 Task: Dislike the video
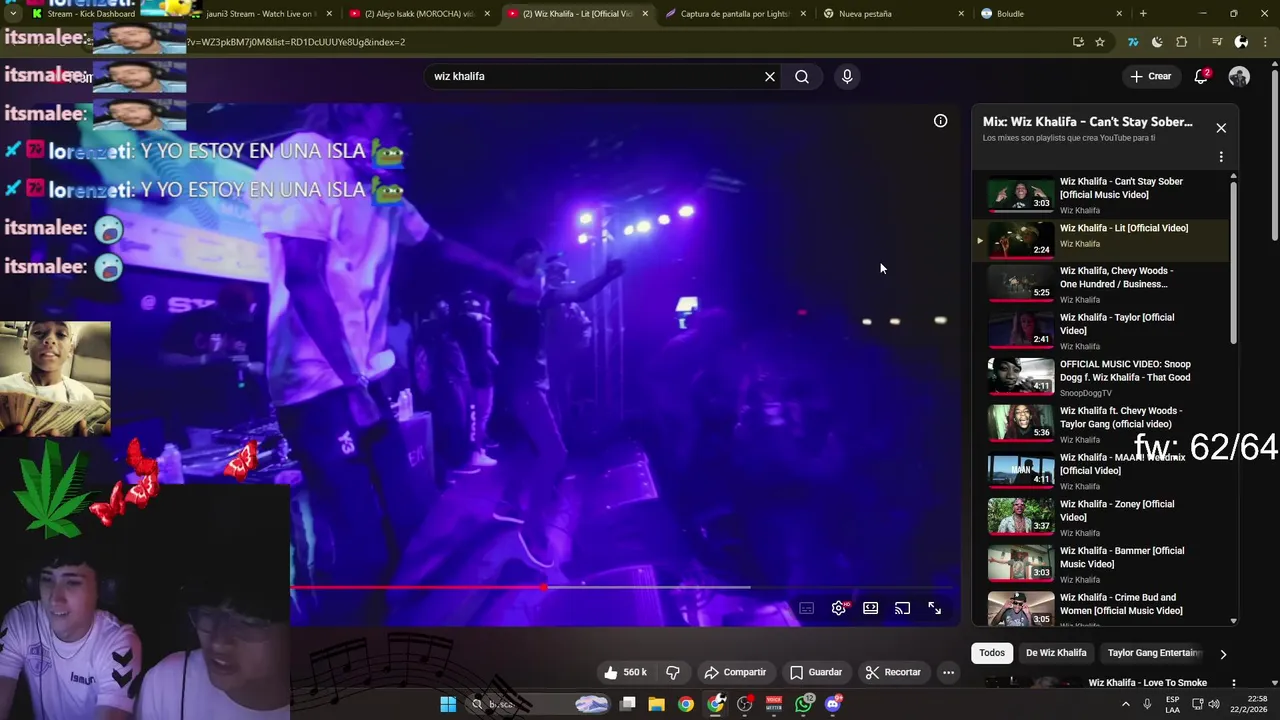click(673, 672)
